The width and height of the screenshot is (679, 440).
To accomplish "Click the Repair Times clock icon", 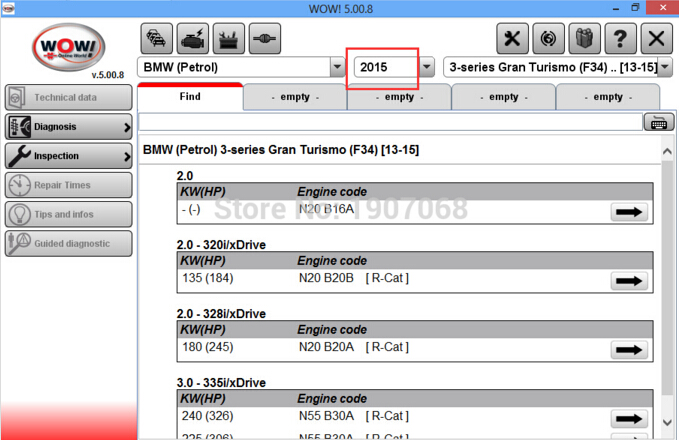I will (x=19, y=185).
